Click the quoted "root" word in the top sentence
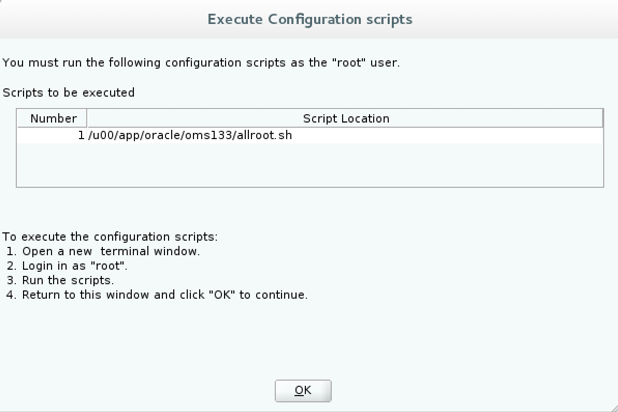This screenshot has height=412, width=618. 349,63
